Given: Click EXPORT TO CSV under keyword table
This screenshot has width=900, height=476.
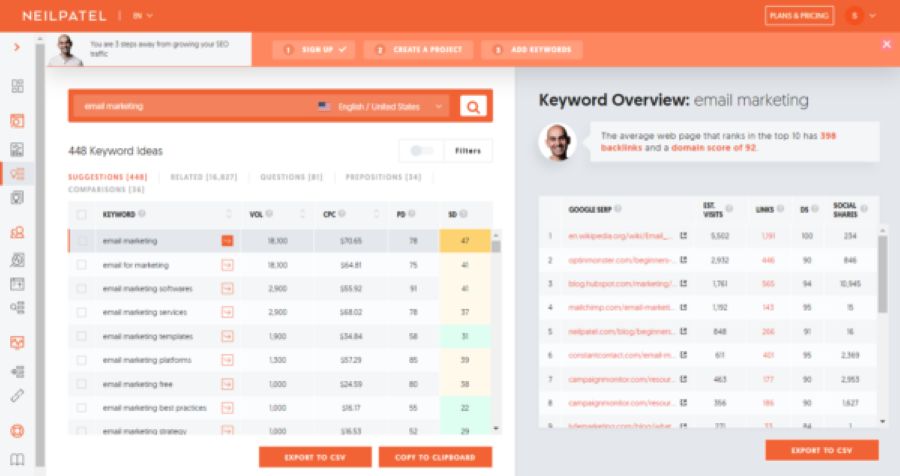Looking at the screenshot, I should pos(315,457).
